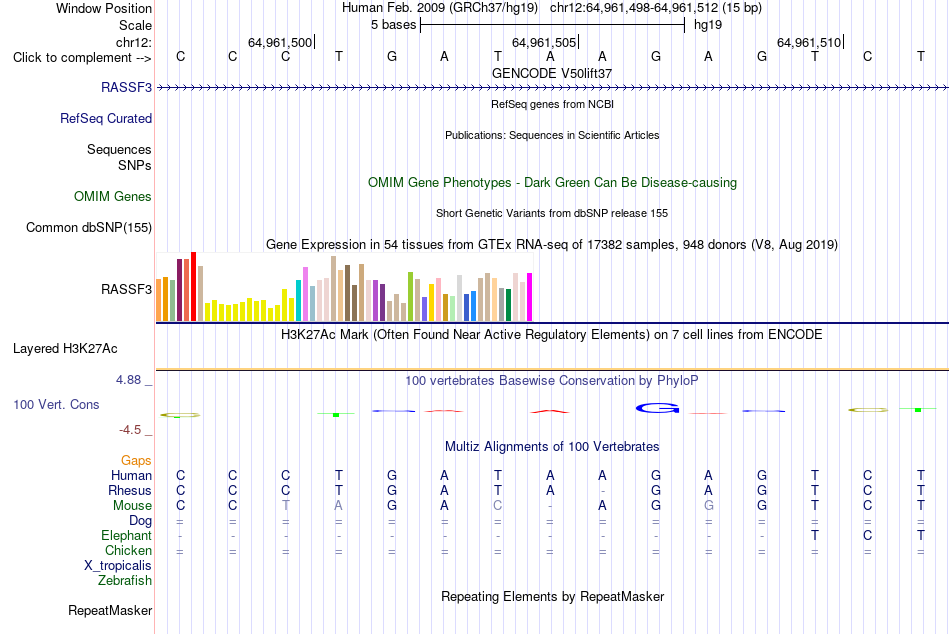Click the SNPs label under Sequences
950x634 pixels.
point(135,165)
